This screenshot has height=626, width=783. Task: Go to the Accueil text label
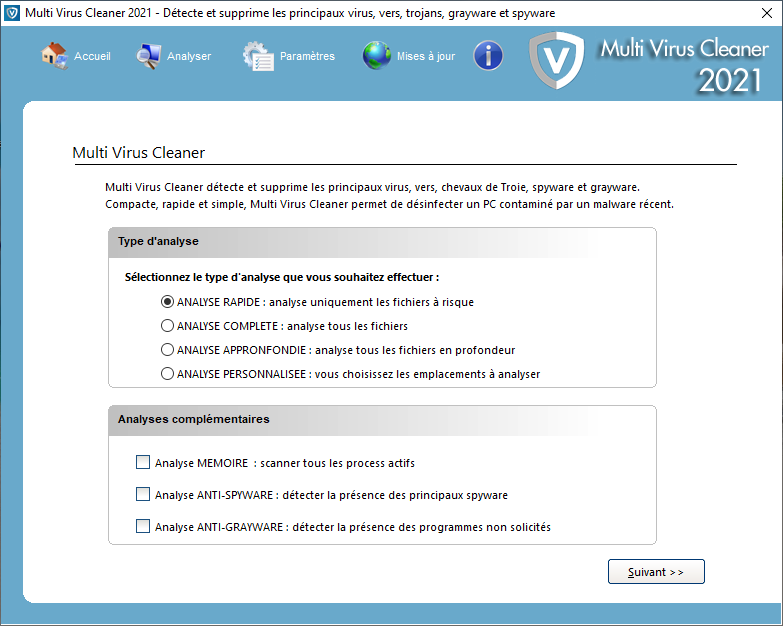coord(92,56)
